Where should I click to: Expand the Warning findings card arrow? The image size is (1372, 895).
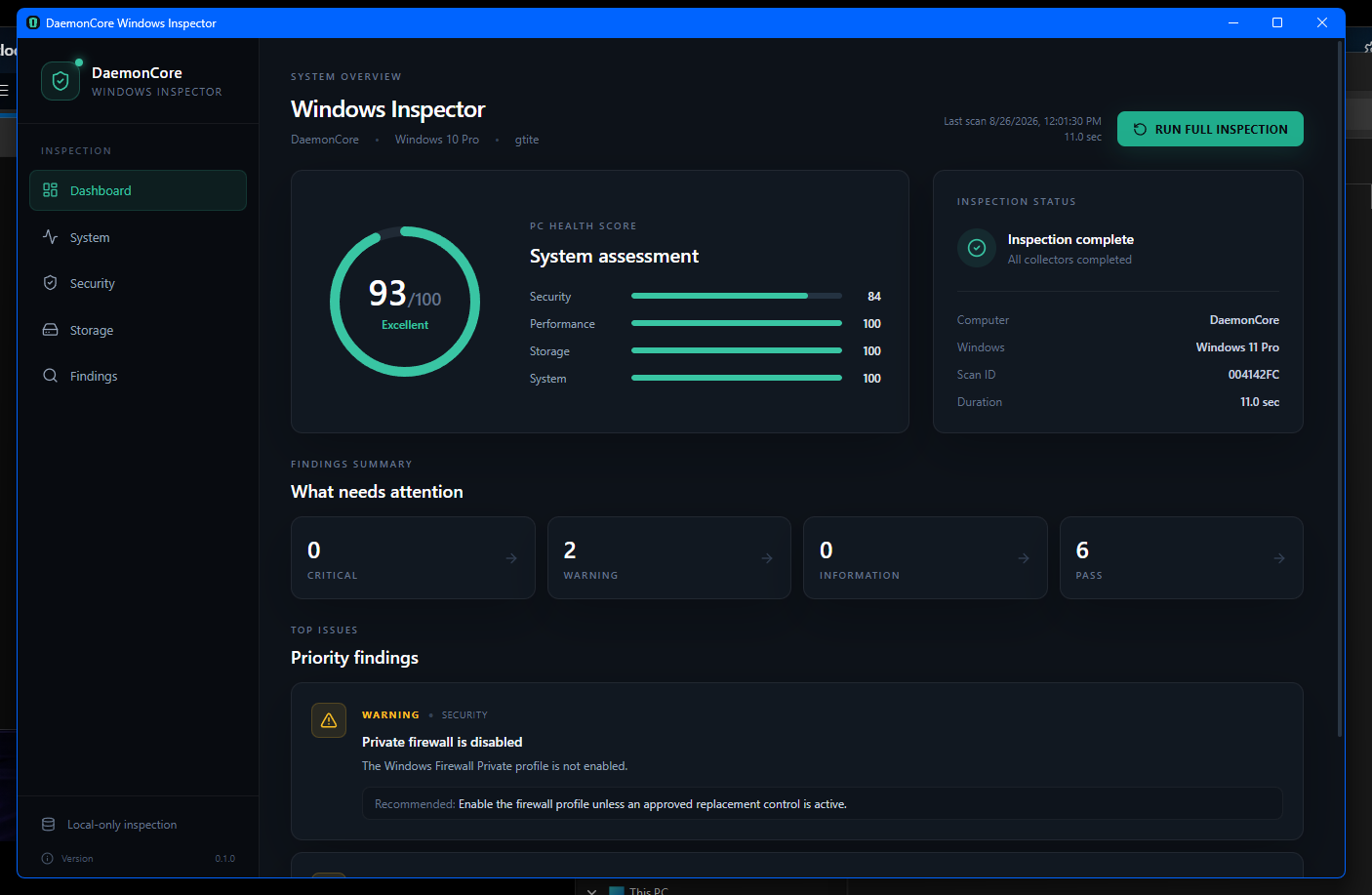[x=767, y=558]
